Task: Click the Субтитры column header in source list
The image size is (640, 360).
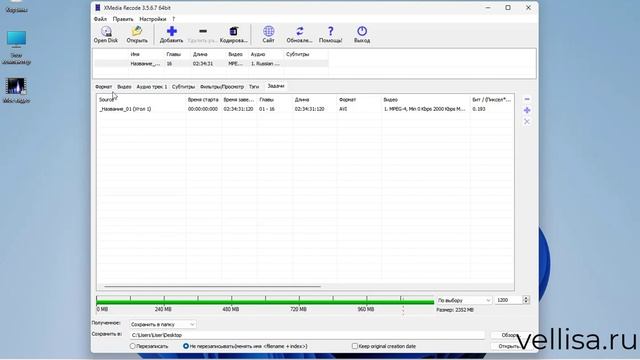Action: (298, 54)
